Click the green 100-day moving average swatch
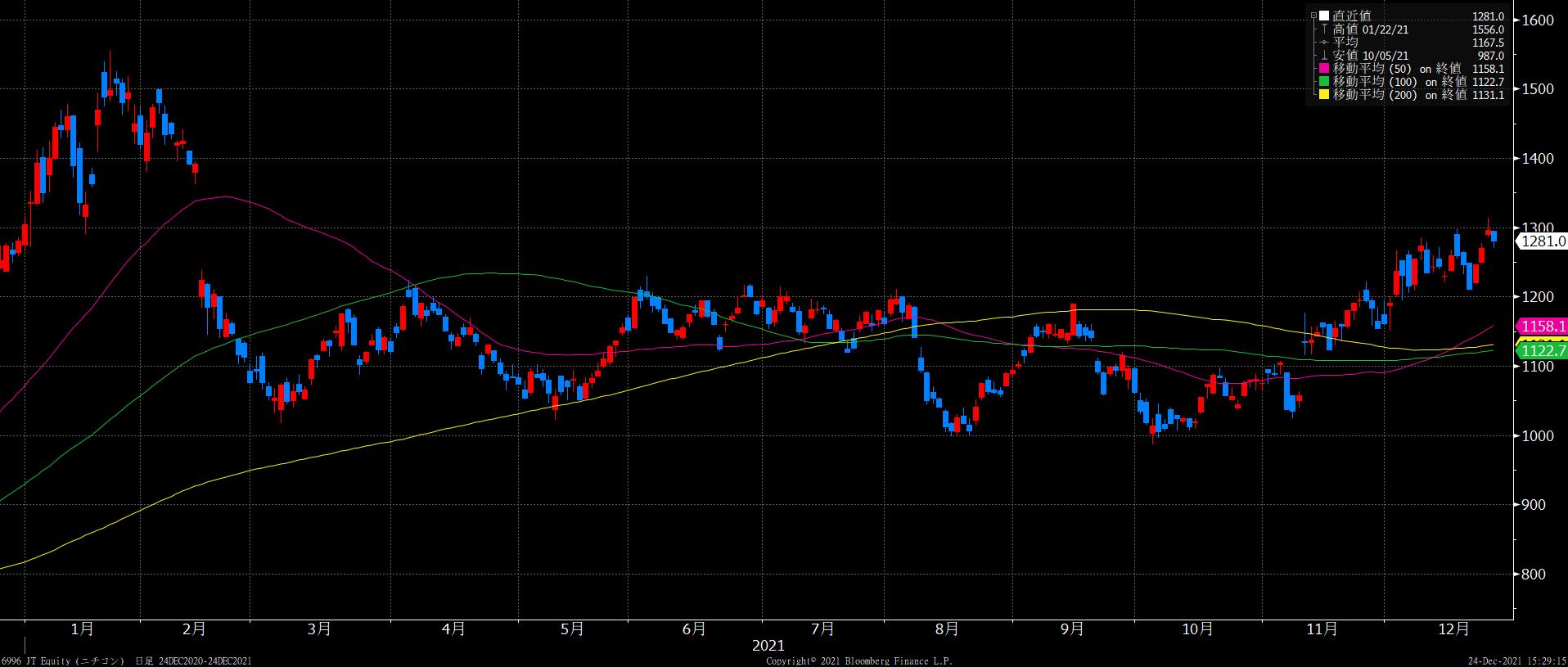Viewport: 1568px width, 667px height. click(1325, 82)
